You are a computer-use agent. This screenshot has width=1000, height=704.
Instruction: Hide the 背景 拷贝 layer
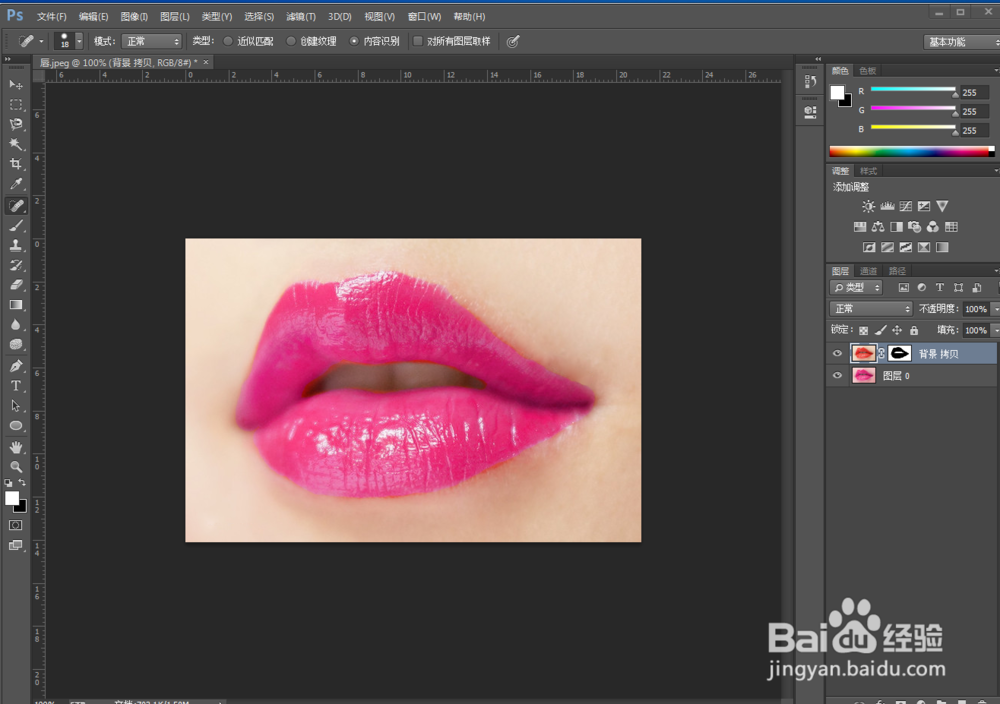[x=837, y=353]
